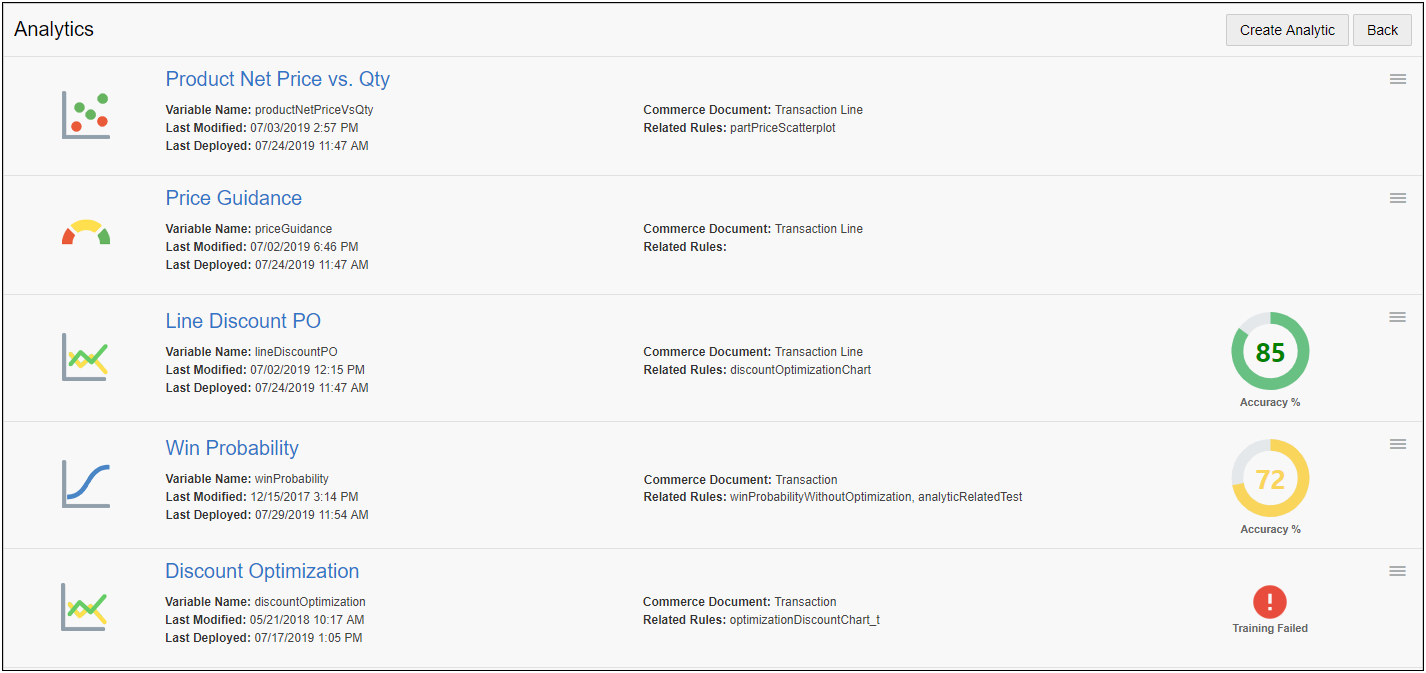Open the Line Discount PO analytic

(x=243, y=321)
